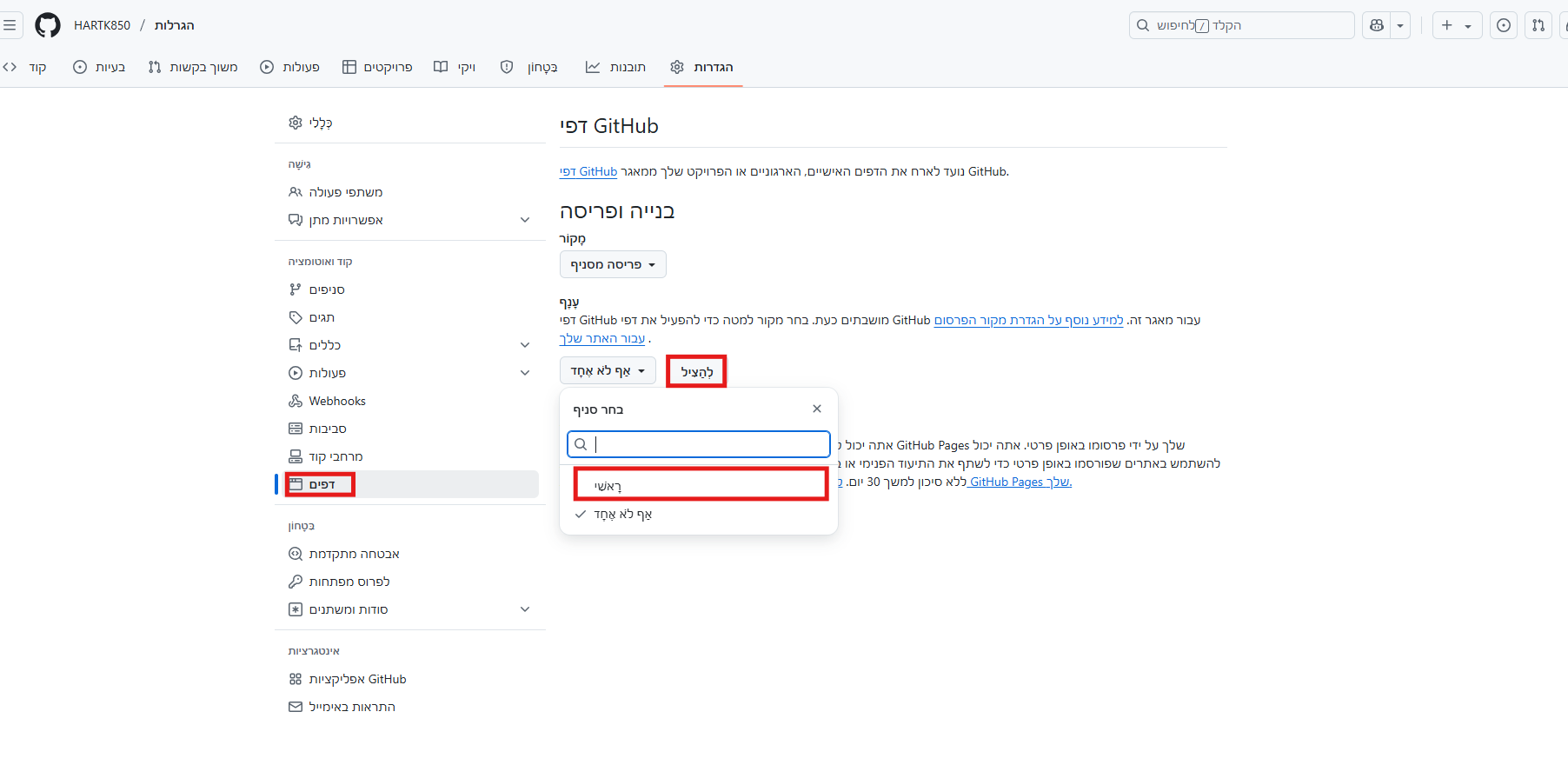The width and height of the screenshot is (1568, 765).
Task: Expand כללים rules sidebar chevron
Action: 525,345
